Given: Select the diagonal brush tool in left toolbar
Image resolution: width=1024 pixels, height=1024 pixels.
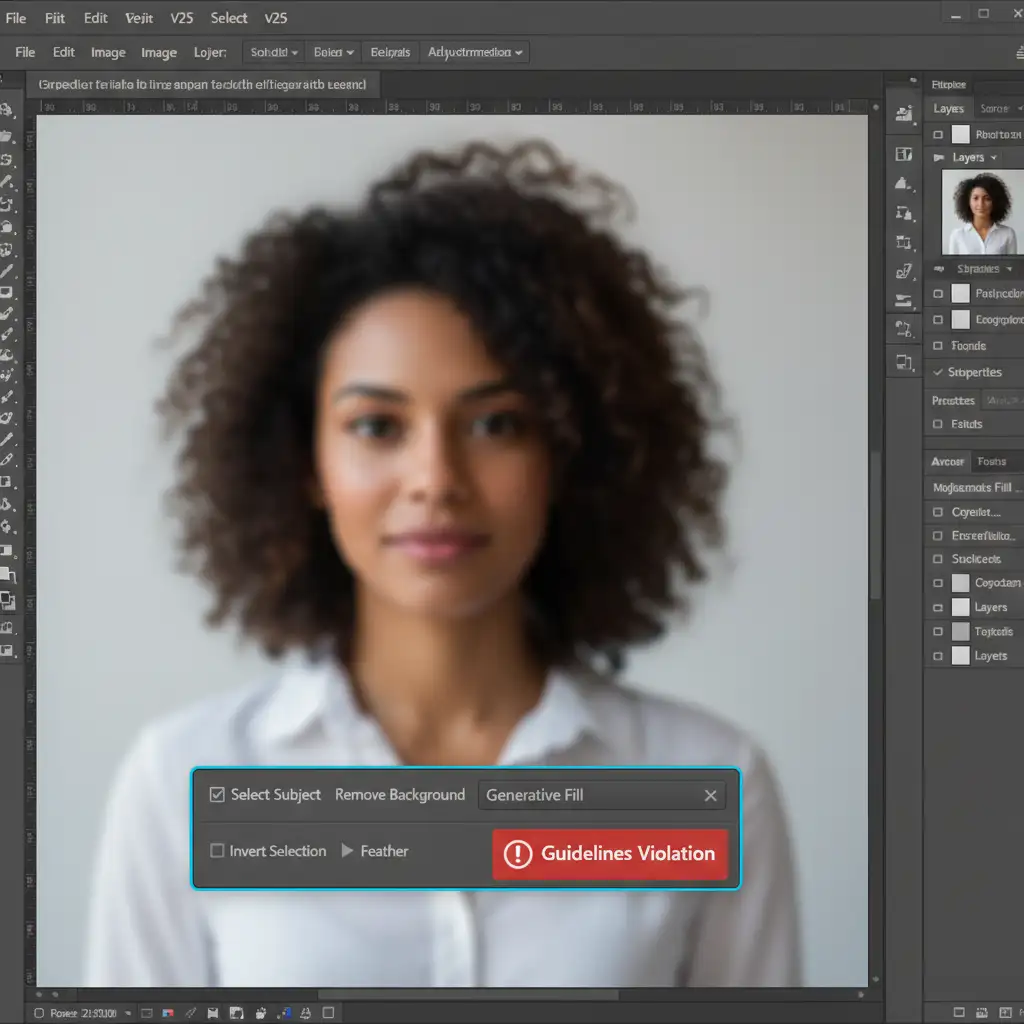Looking at the screenshot, I should pyautogui.click(x=7, y=271).
